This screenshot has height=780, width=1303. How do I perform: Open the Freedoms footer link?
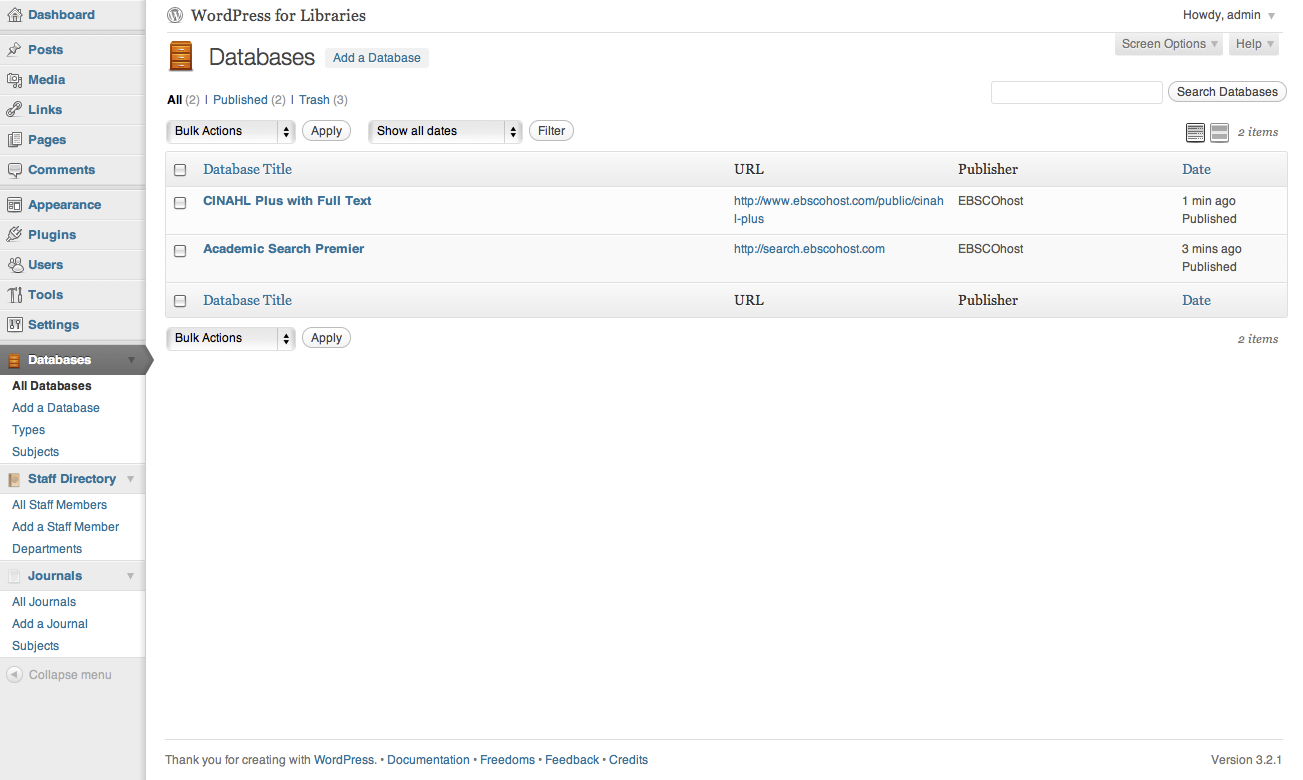coord(507,760)
